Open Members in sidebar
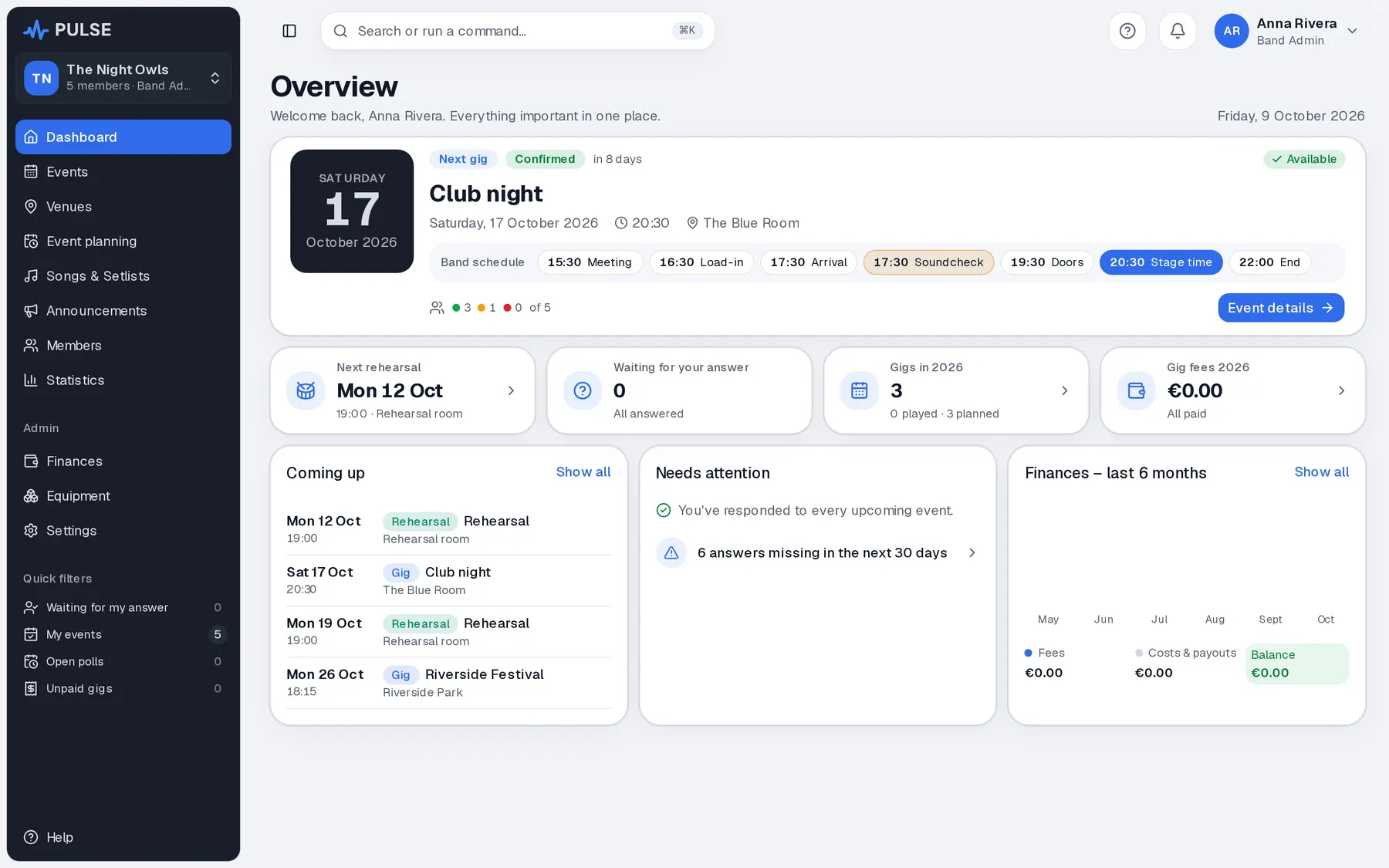This screenshot has height=868, width=1389. click(x=123, y=345)
